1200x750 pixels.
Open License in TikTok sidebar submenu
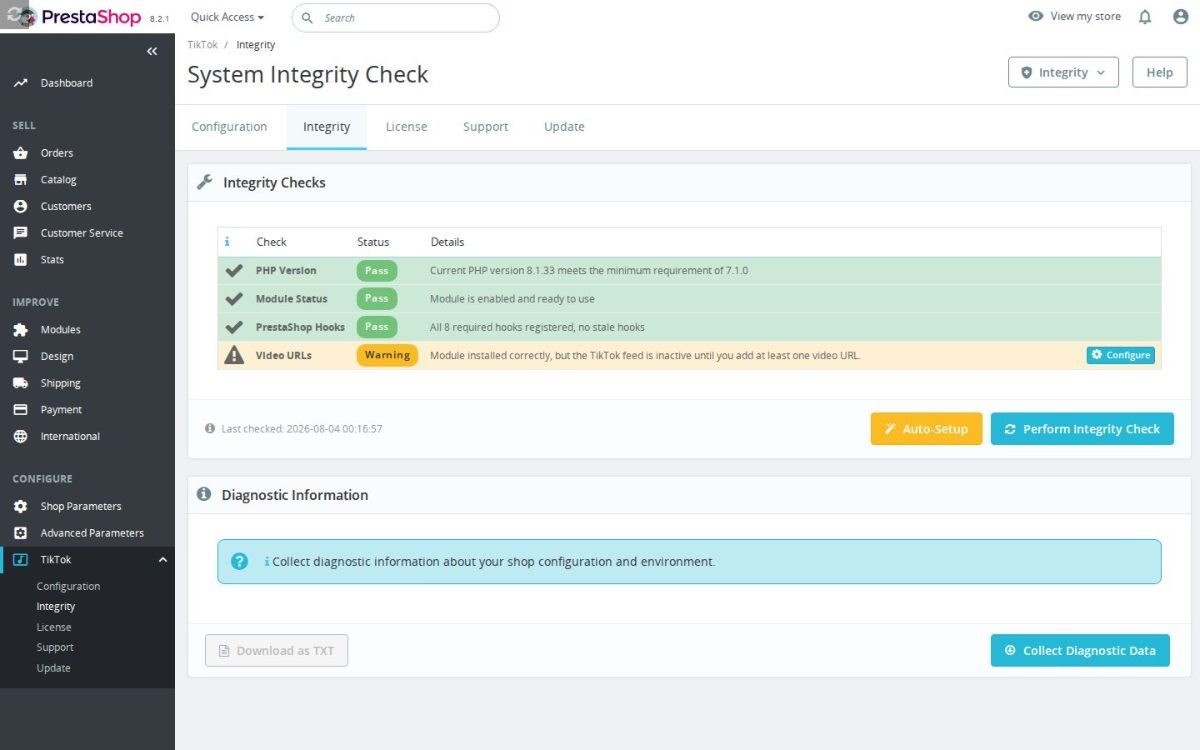pos(54,627)
